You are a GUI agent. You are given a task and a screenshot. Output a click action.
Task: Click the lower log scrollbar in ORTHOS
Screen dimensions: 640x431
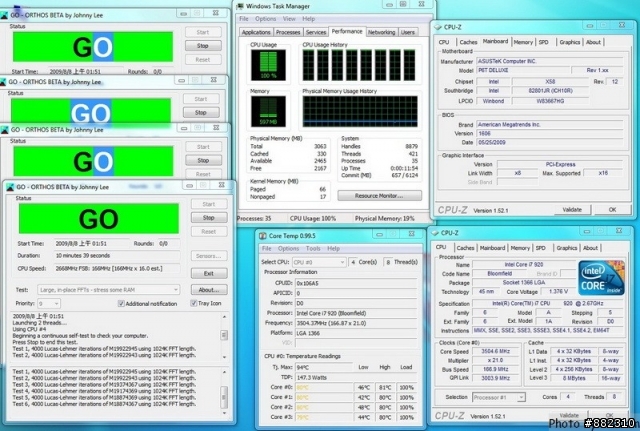pos(224,392)
